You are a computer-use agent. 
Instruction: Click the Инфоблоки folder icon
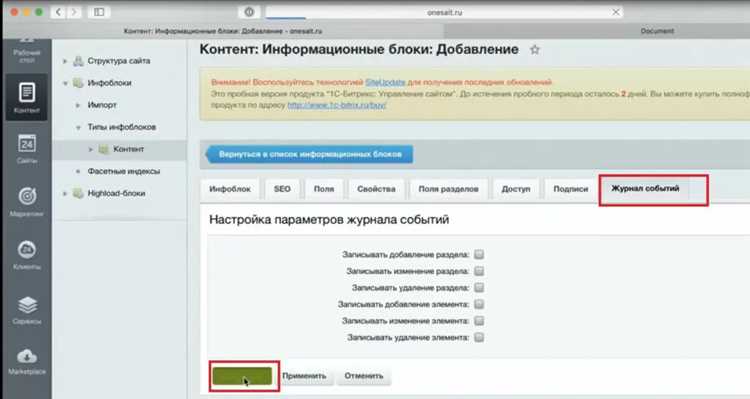click(78, 83)
